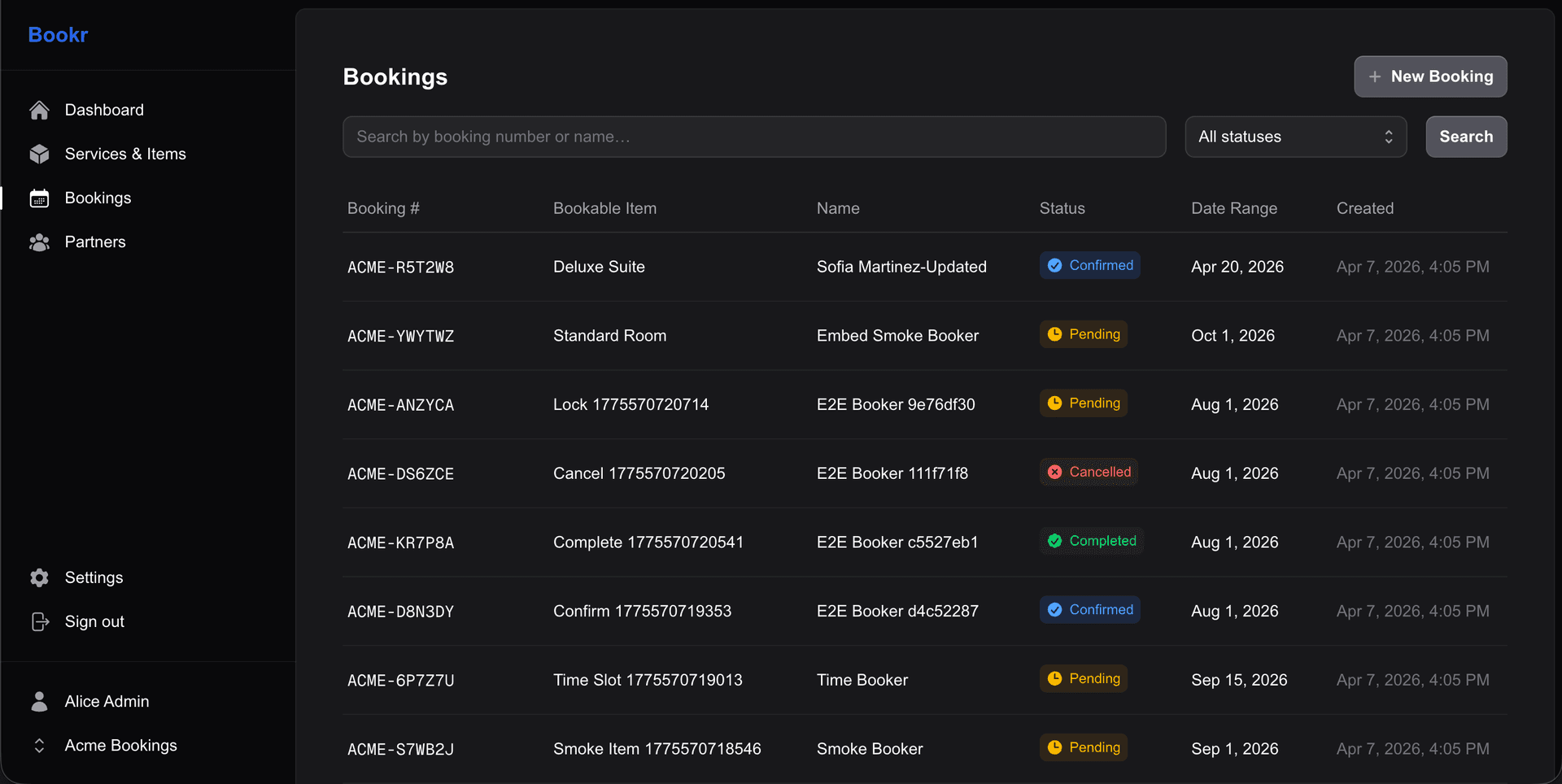Image resolution: width=1562 pixels, height=784 pixels.
Task: Click the Pending badge on the Standard Room booking
Action: [x=1083, y=333]
